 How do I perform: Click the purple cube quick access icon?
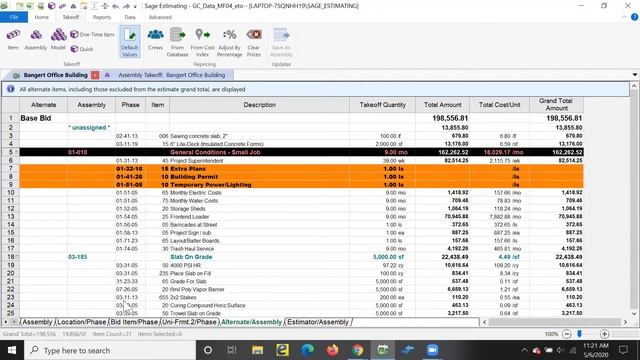click(51, 6)
